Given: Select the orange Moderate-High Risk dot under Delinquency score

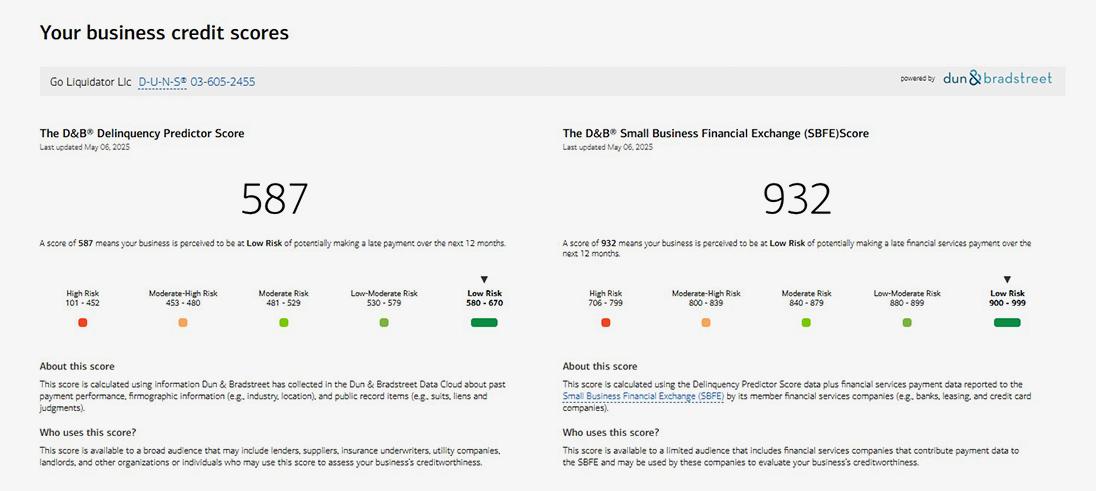Looking at the screenshot, I should 183,322.
